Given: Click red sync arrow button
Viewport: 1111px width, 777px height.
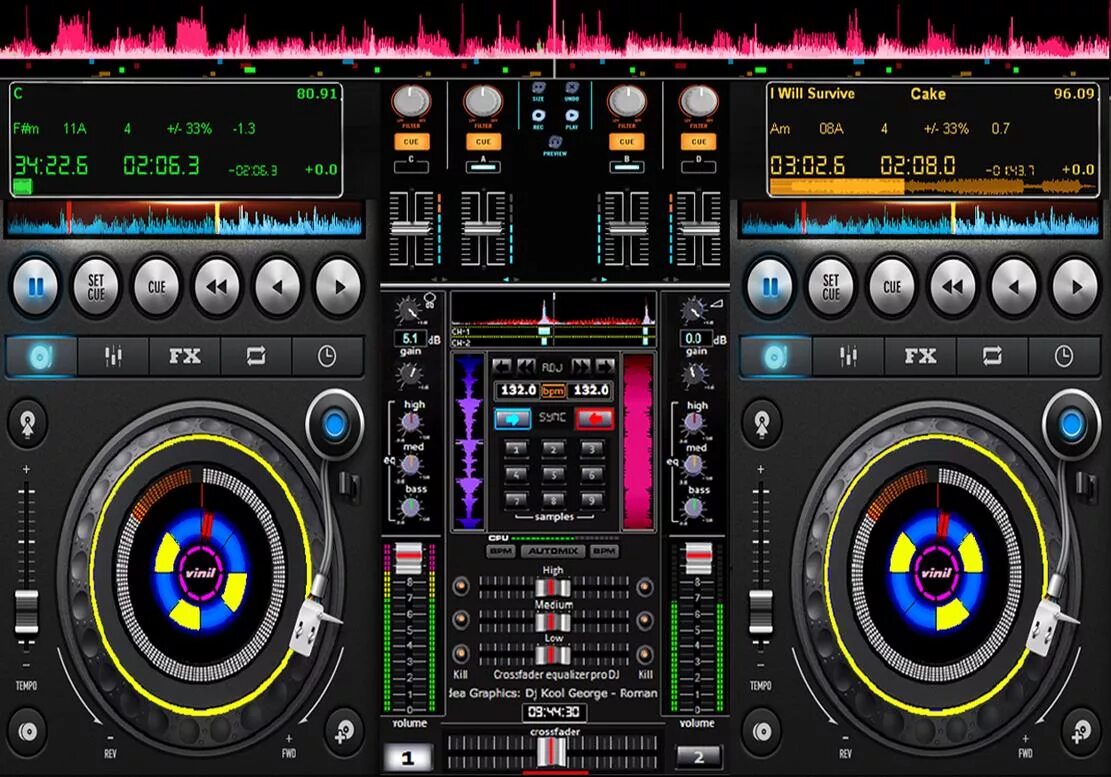Looking at the screenshot, I should tap(594, 419).
